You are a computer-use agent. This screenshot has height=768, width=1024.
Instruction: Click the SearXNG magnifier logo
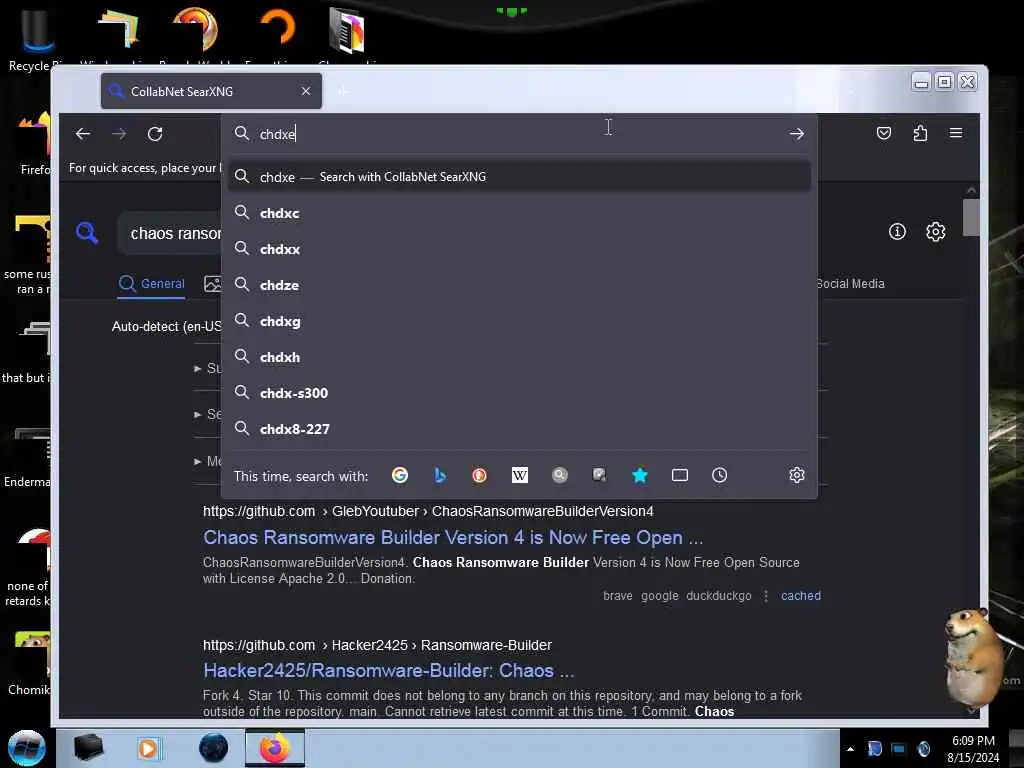87,232
